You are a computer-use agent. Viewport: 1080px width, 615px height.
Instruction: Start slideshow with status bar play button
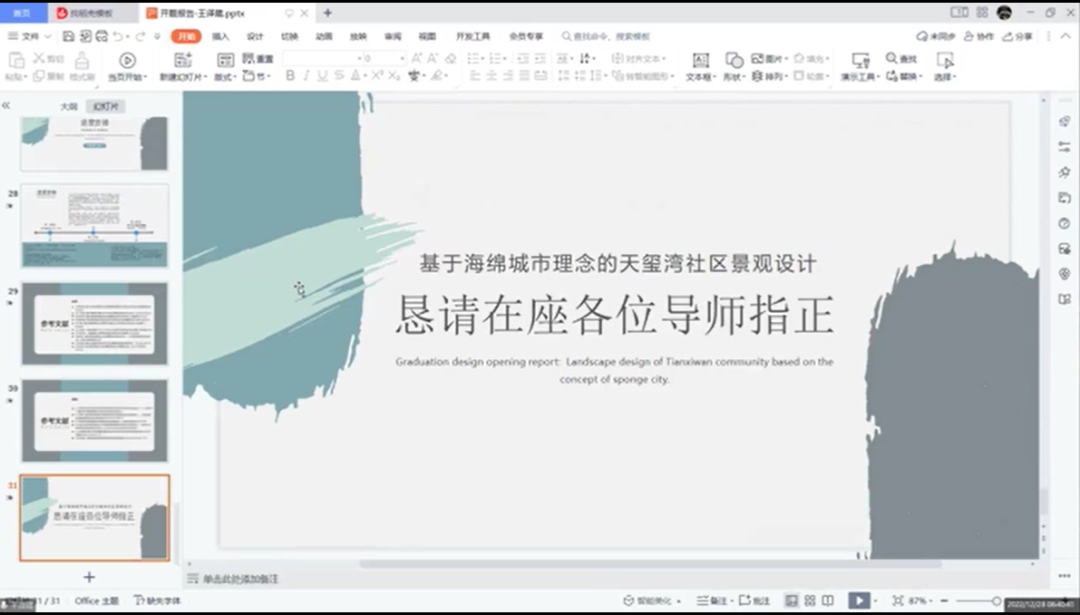click(x=858, y=600)
